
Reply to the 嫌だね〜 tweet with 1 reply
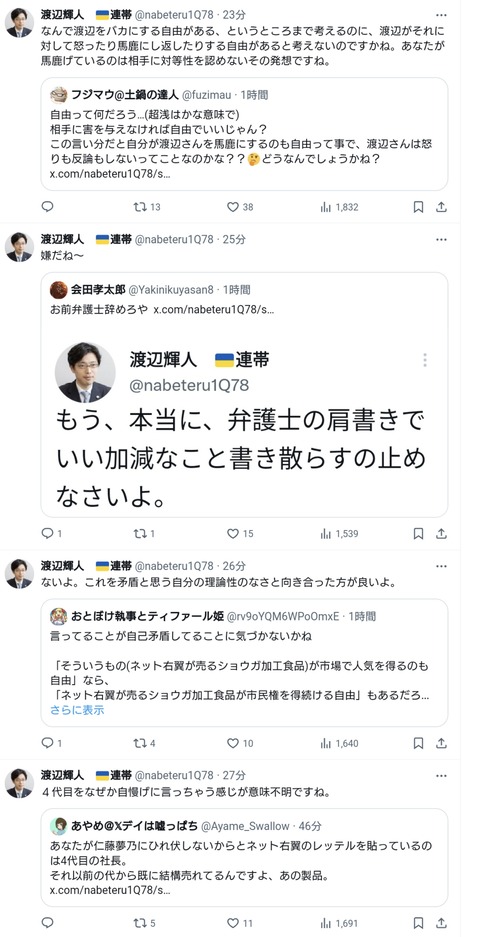pyautogui.click(x=51, y=534)
